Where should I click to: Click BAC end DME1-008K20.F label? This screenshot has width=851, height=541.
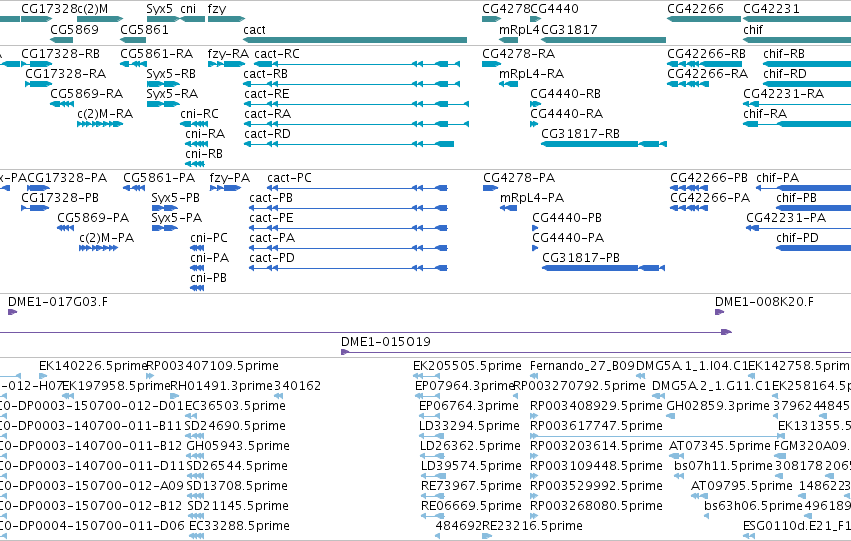click(x=764, y=302)
